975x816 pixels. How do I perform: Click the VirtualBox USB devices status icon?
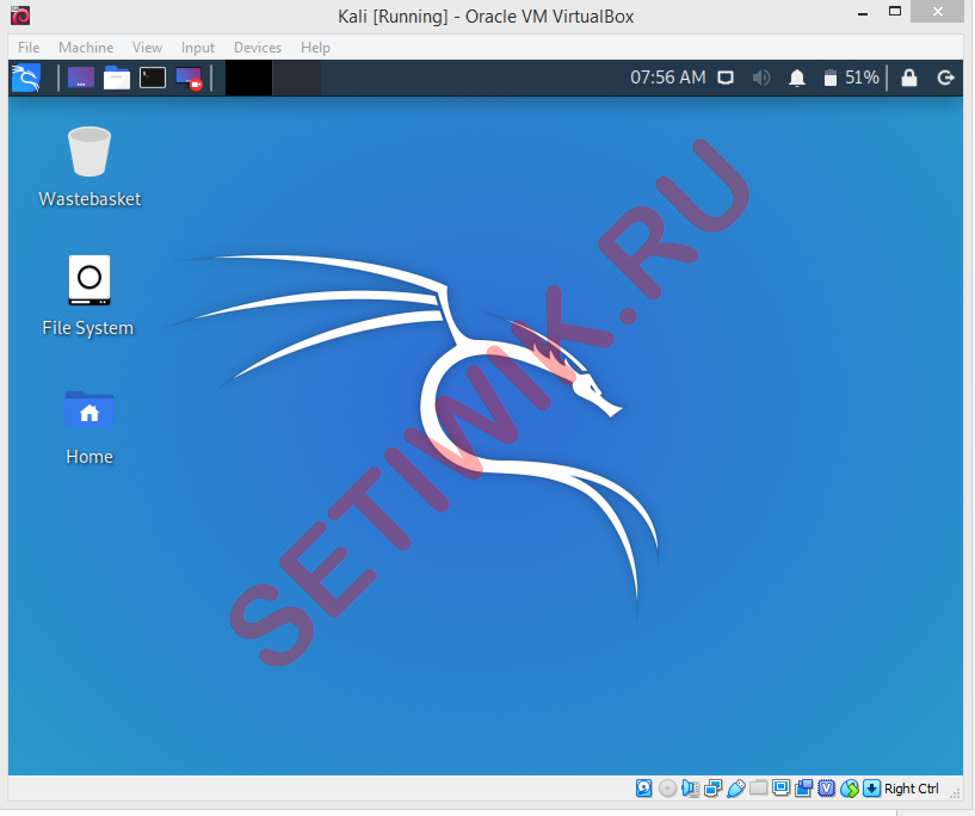[736, 788]
